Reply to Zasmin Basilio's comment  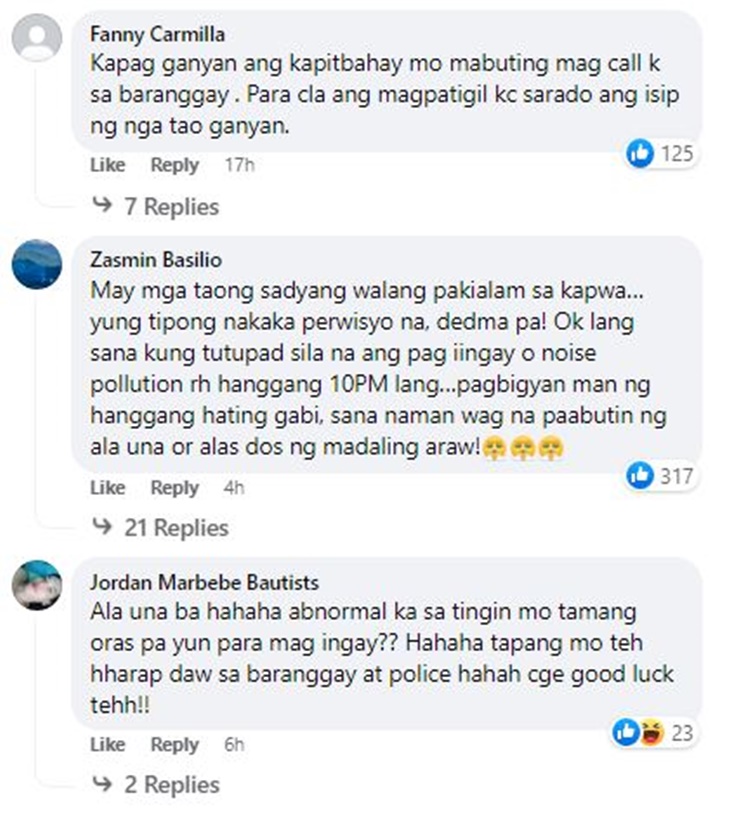pyautogui.click(x=175, y=489)
